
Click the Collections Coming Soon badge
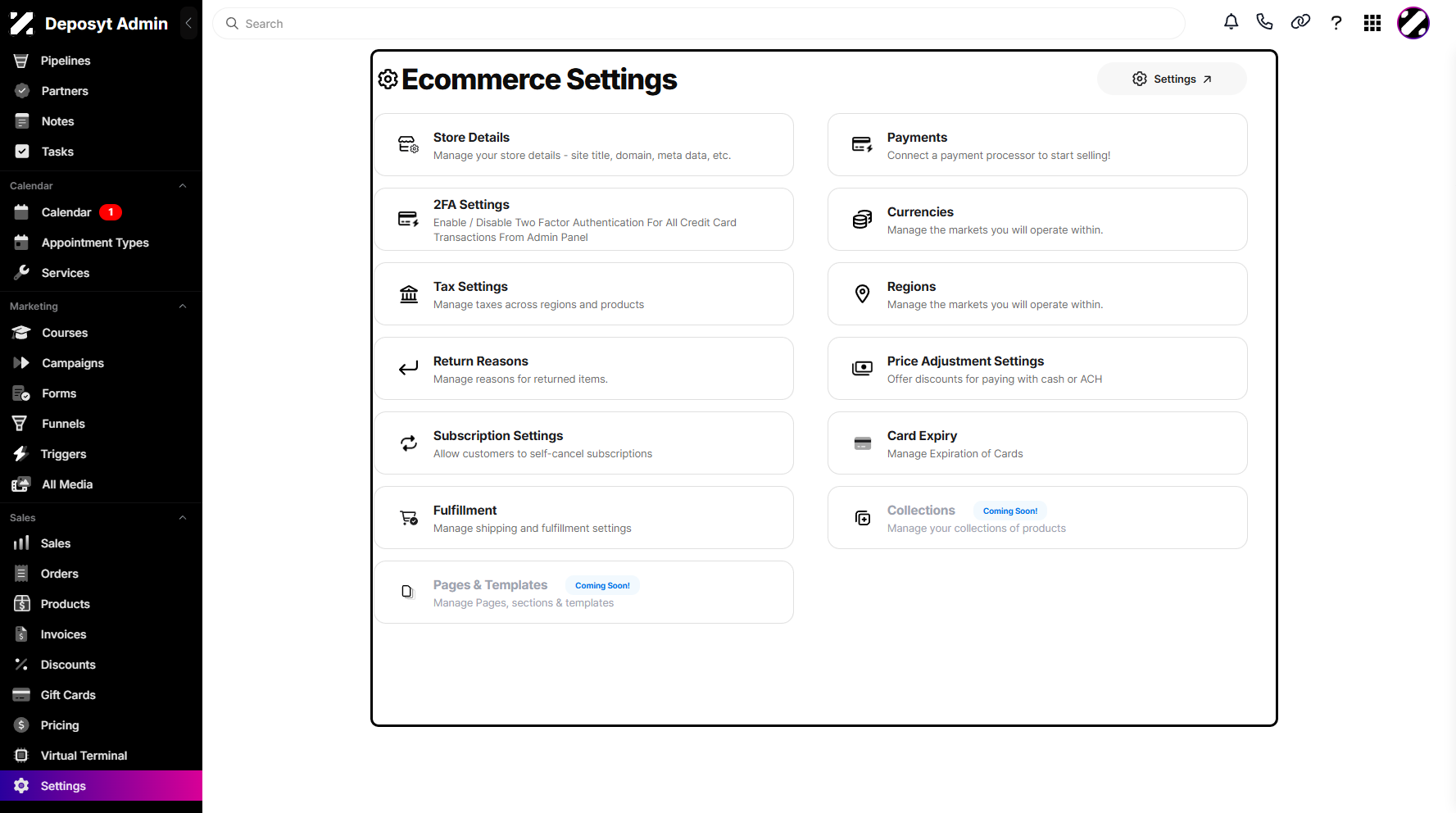pos(1010,511)
